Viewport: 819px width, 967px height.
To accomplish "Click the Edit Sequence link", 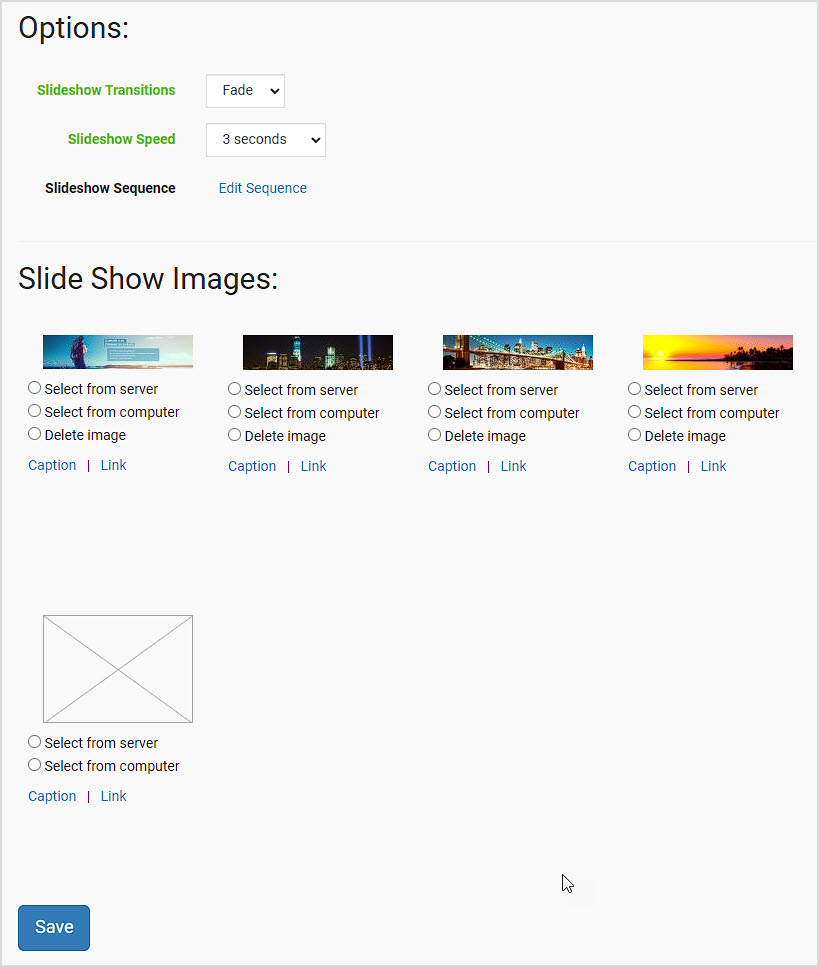I will 262,188.
